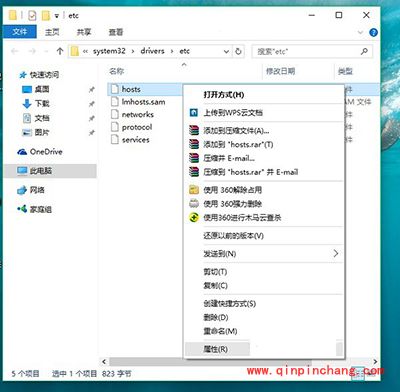Select the services file
The width and height of the screenshot is (400, 392).
point(135,140)
